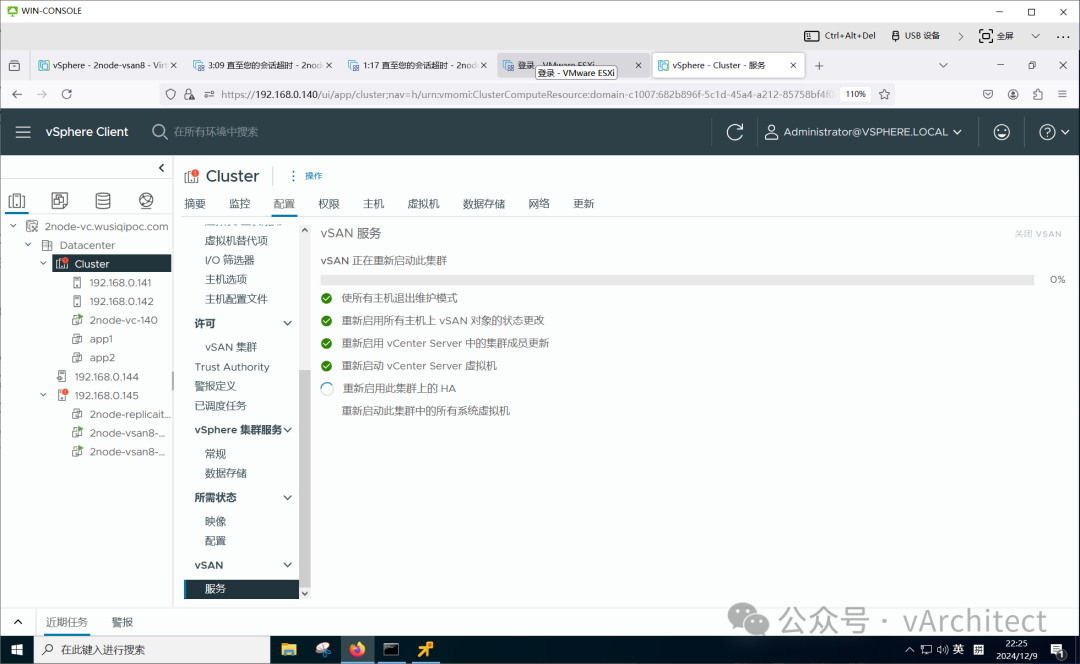
Task: Open the Cluster 操作 actions menu
Action: coord(307,176)
